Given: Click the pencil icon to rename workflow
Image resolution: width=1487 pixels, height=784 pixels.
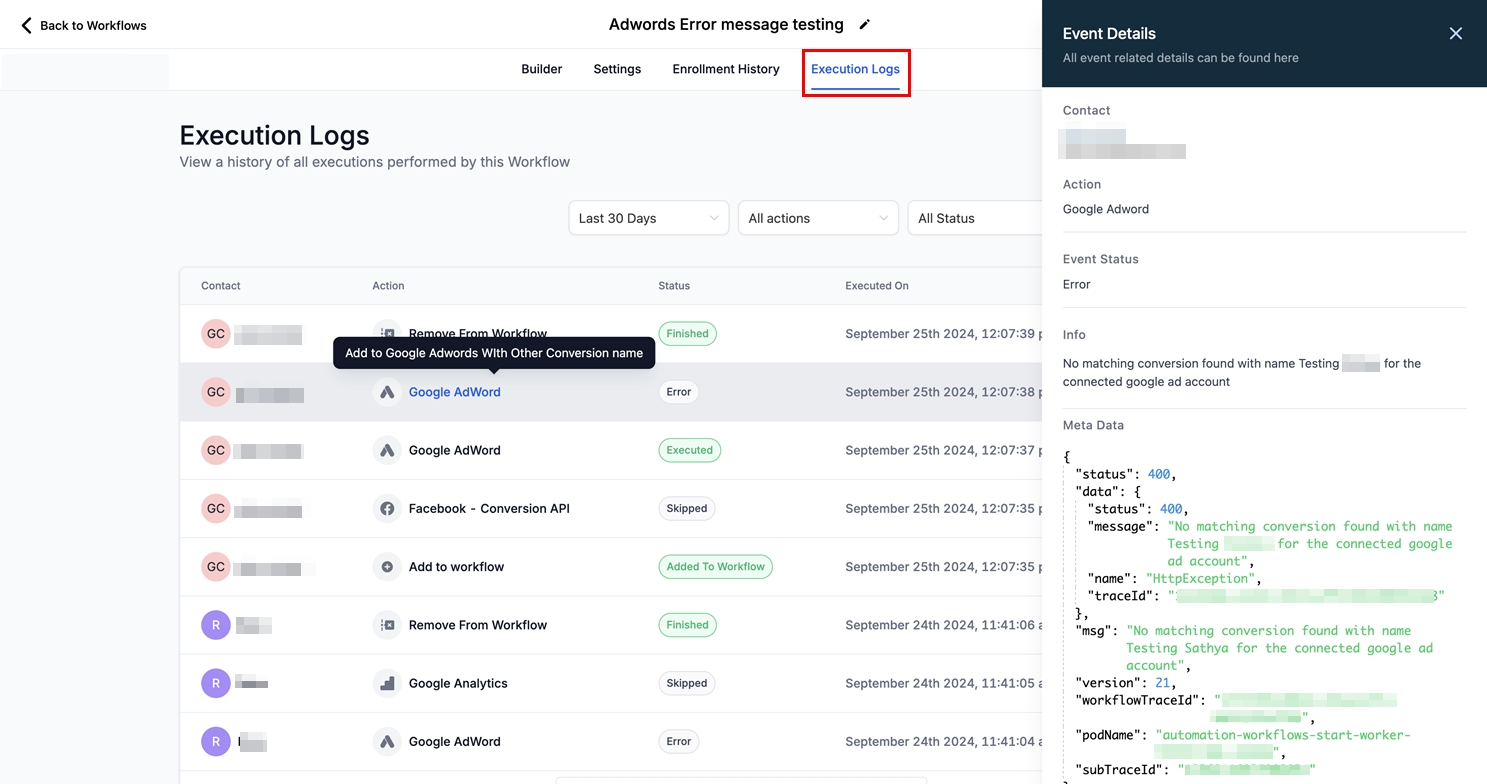Looking at the screenshot, I should click(865, 24).
